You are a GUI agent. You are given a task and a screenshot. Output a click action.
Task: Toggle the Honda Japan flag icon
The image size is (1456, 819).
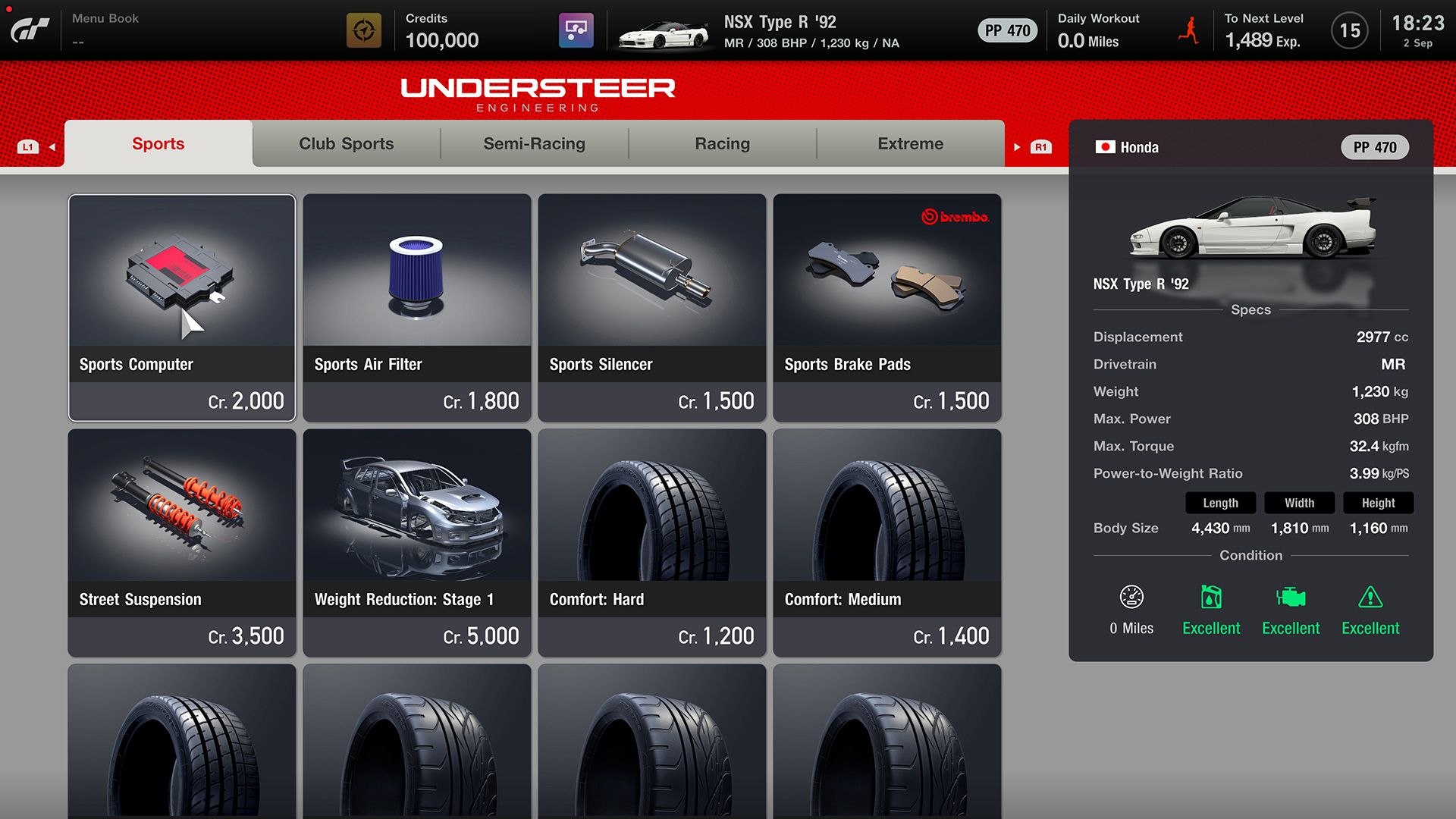point(1102,147)
